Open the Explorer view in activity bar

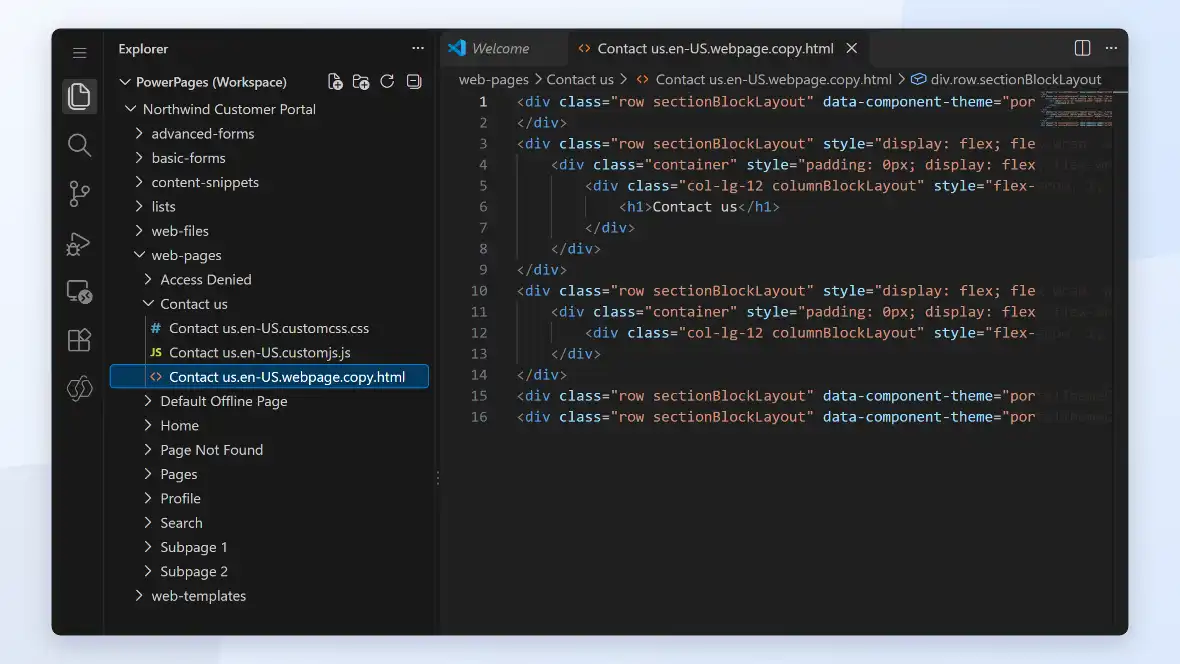coord(79,96)
